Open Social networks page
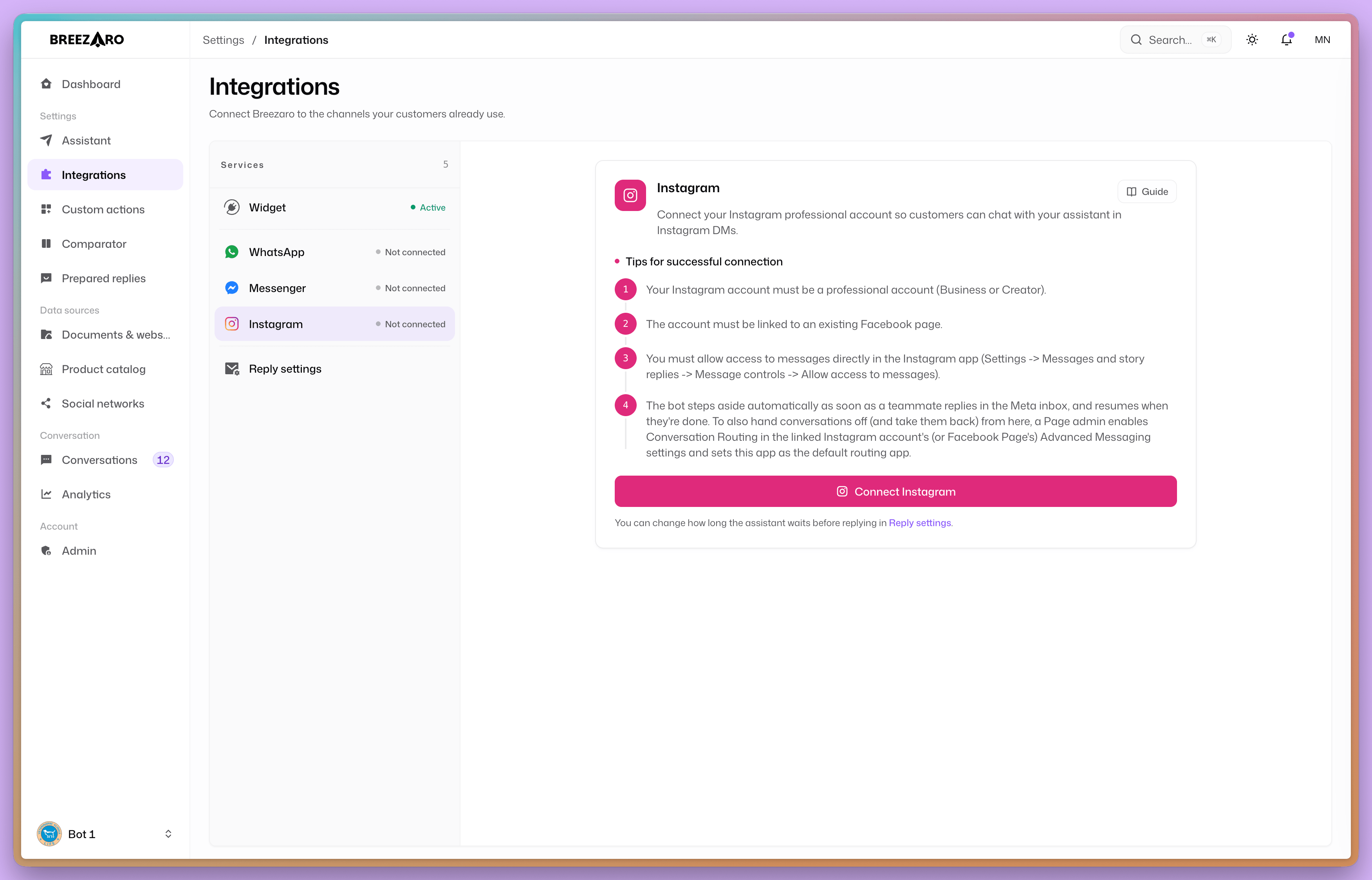 point(105,403)
